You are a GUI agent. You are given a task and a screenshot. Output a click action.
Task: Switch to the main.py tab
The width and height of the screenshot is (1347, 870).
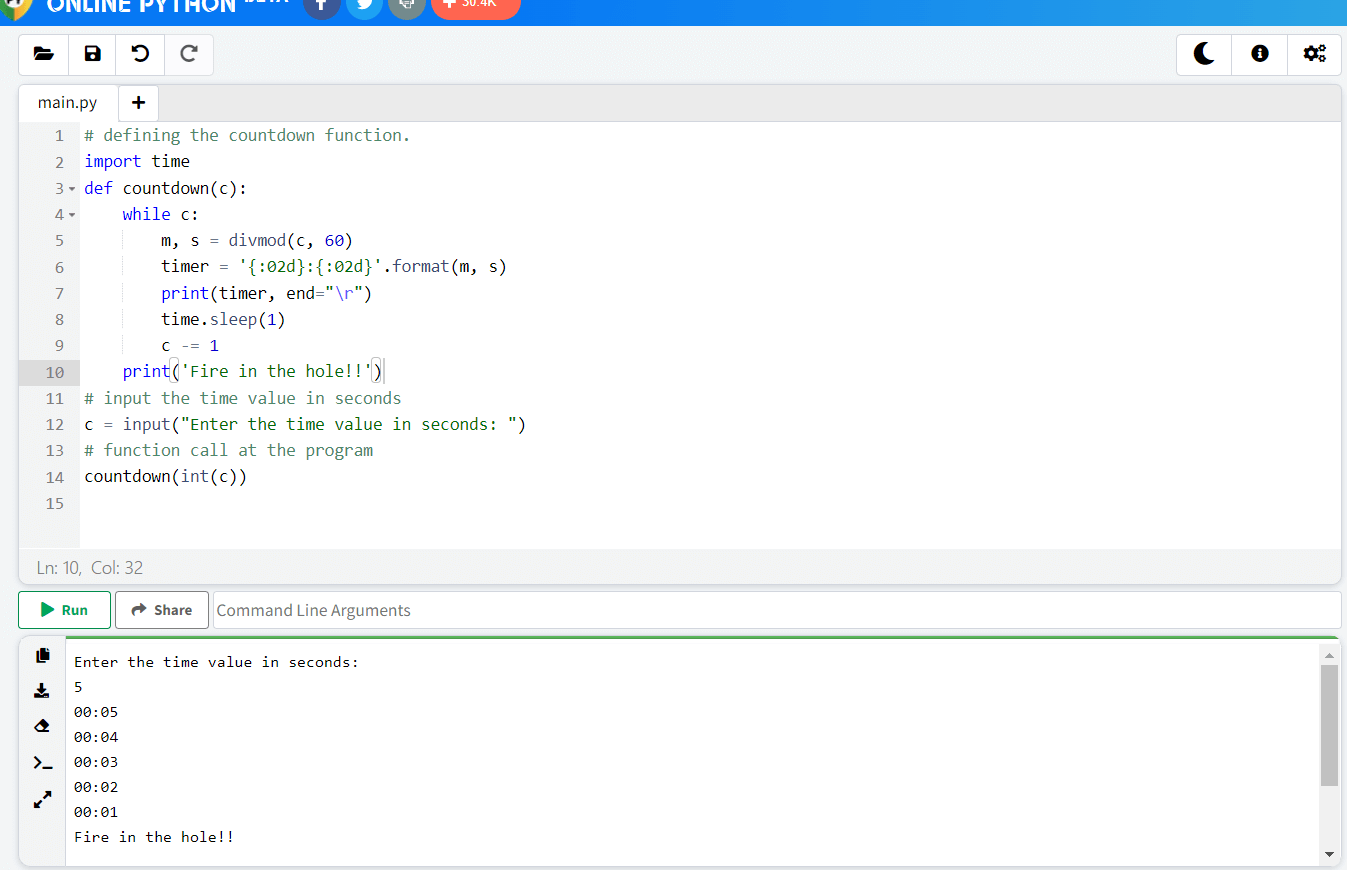[66, 102]
